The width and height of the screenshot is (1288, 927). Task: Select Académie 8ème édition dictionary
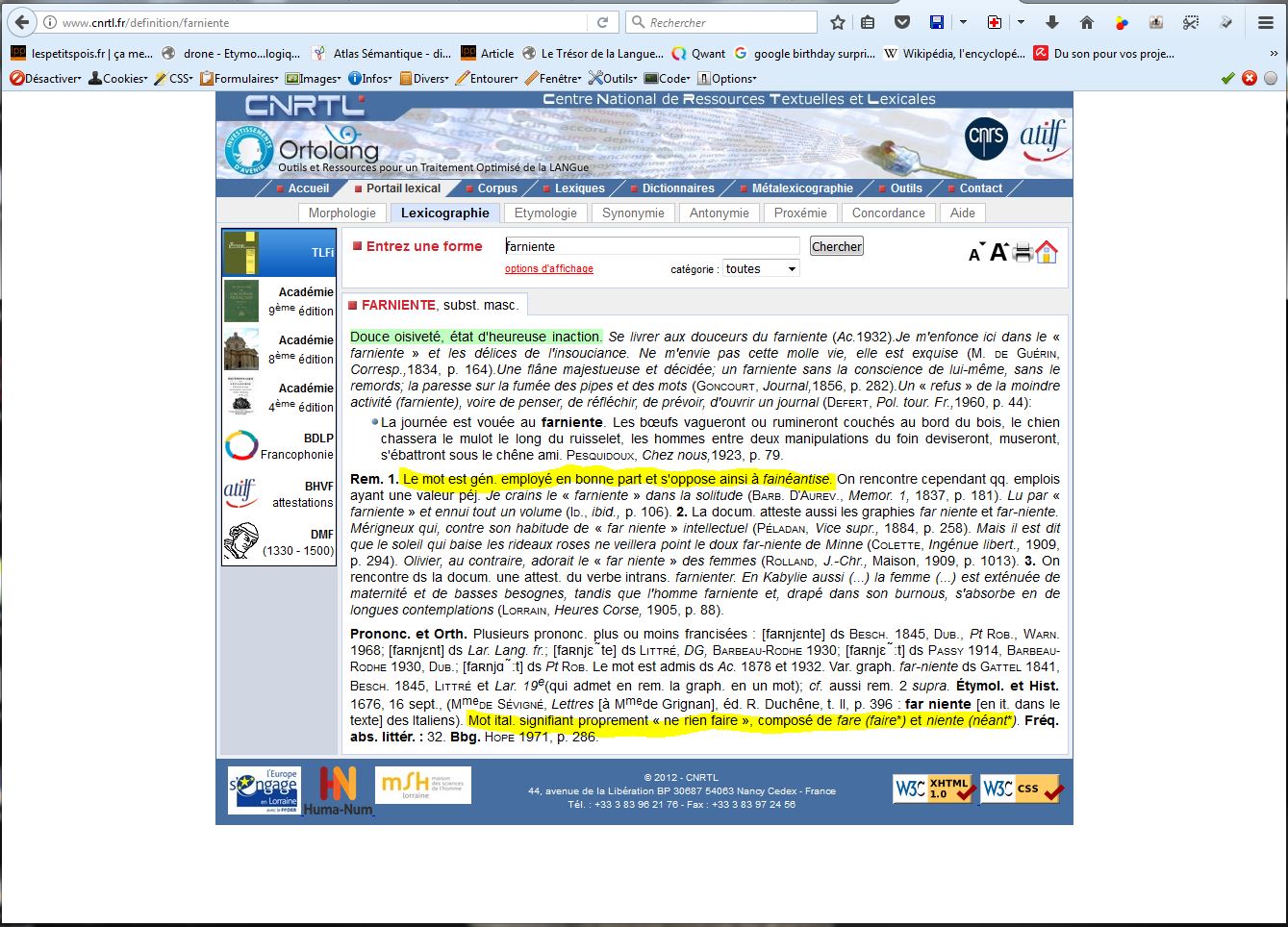coord(279,349)
